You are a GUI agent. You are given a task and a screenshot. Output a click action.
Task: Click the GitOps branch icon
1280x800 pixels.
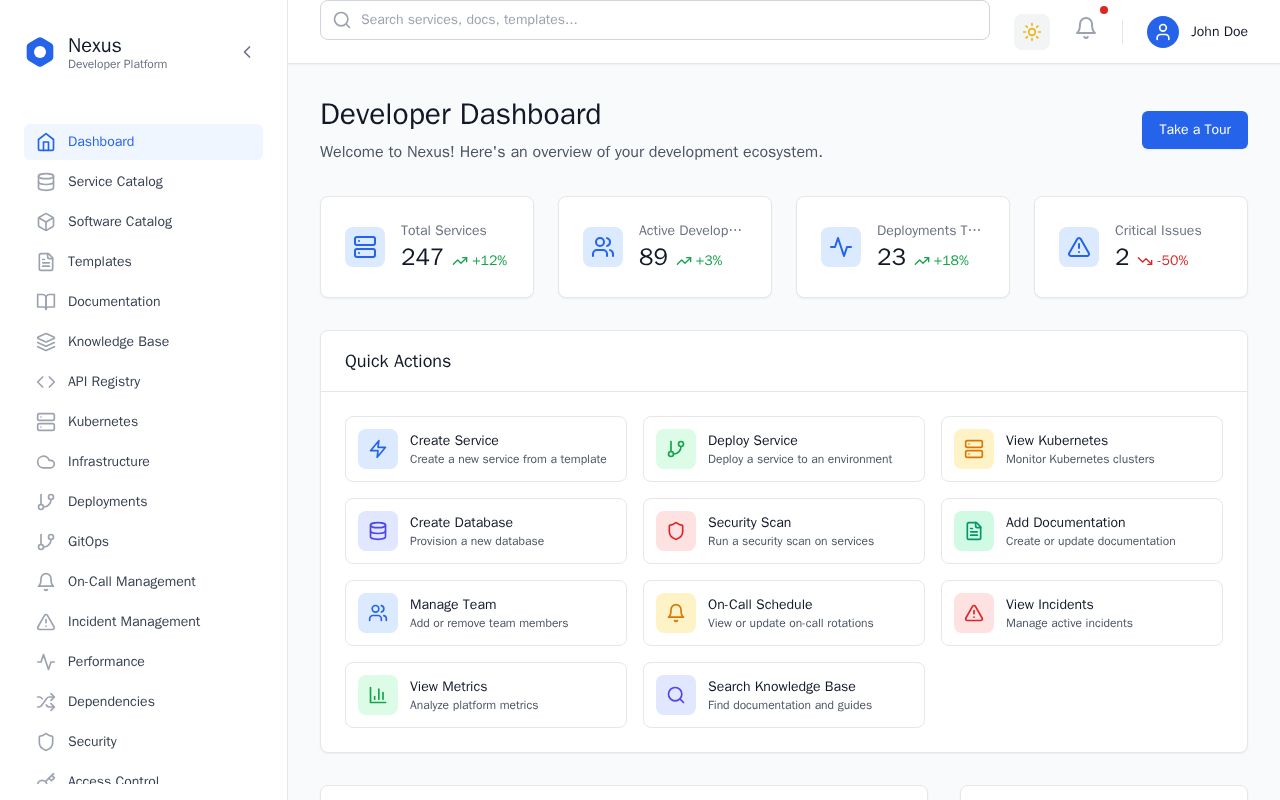(46, 542)
